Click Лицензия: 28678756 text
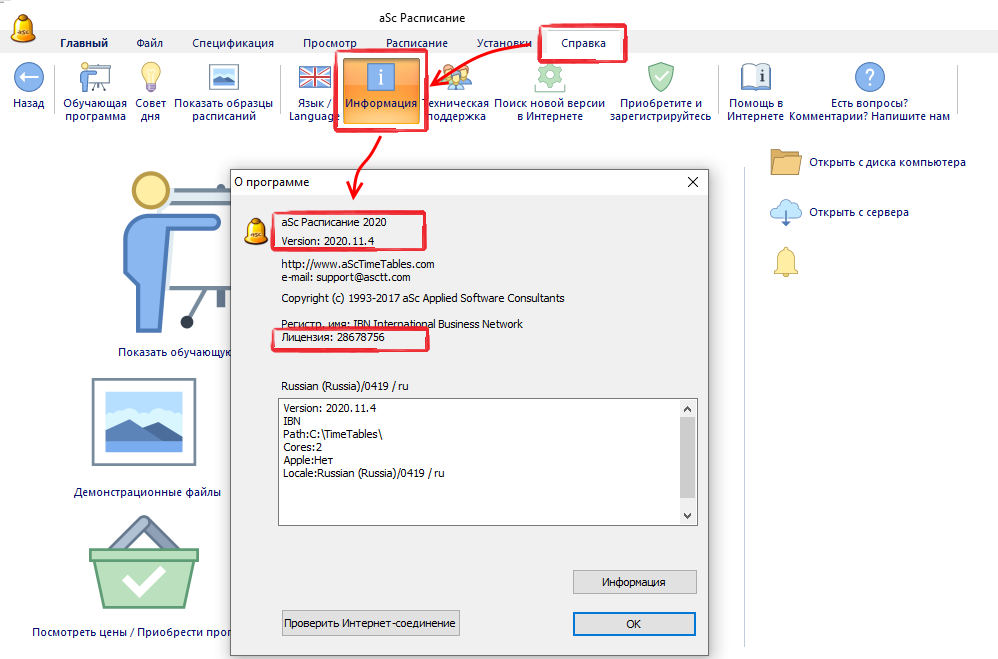Viewport: 998px width, 659px height. tap(333, 337)
